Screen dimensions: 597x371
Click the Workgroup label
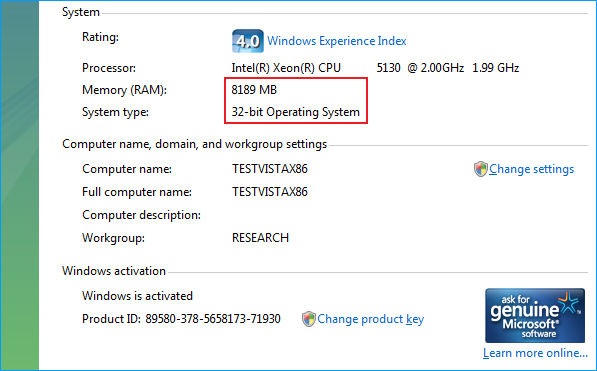pyautogui.click(x=113, y=238)
